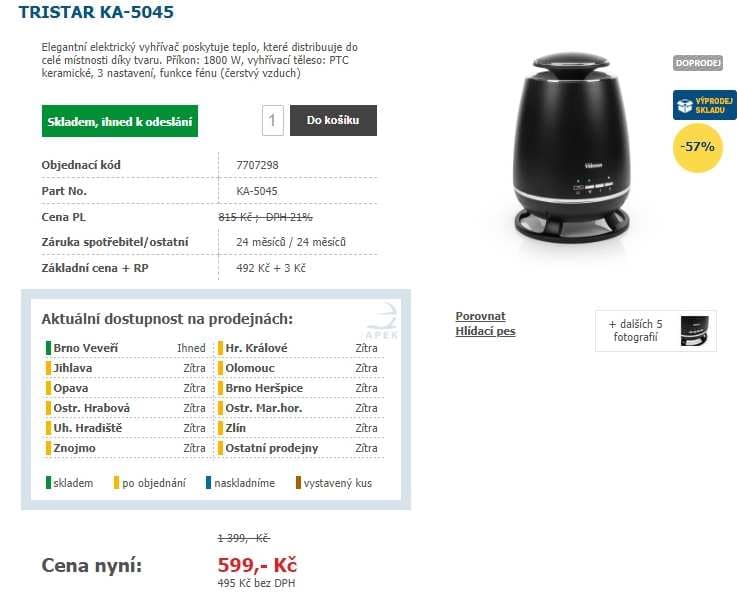Viewport: 737px width, 593px height.
Task: Click the Part No. value KA-5045
Action: [257, 191]
